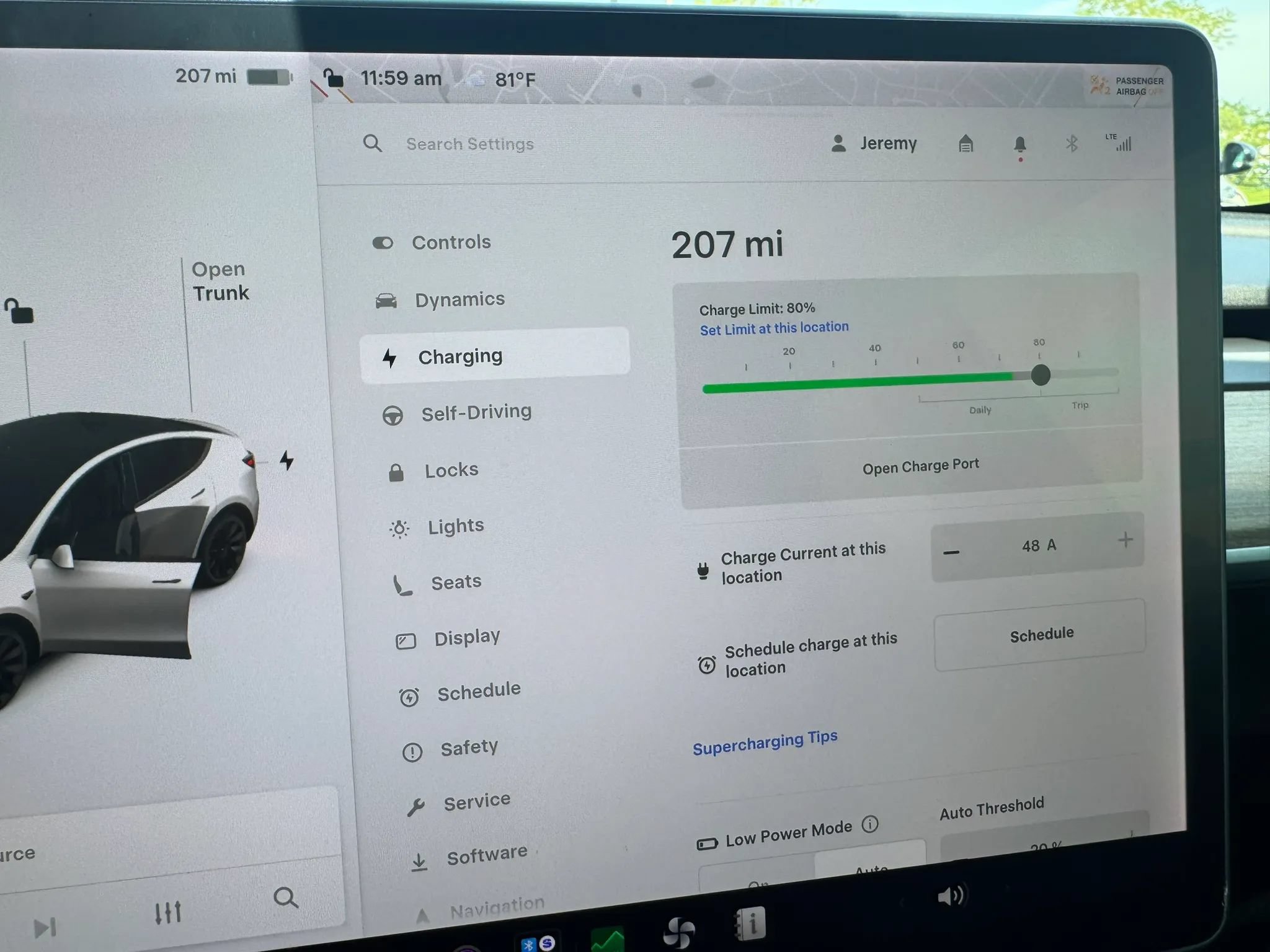The height and width of the screenshot is (952, 1270).
Task: Tap the 'Daily' range label under the slider
Action: tap(980, 410)
